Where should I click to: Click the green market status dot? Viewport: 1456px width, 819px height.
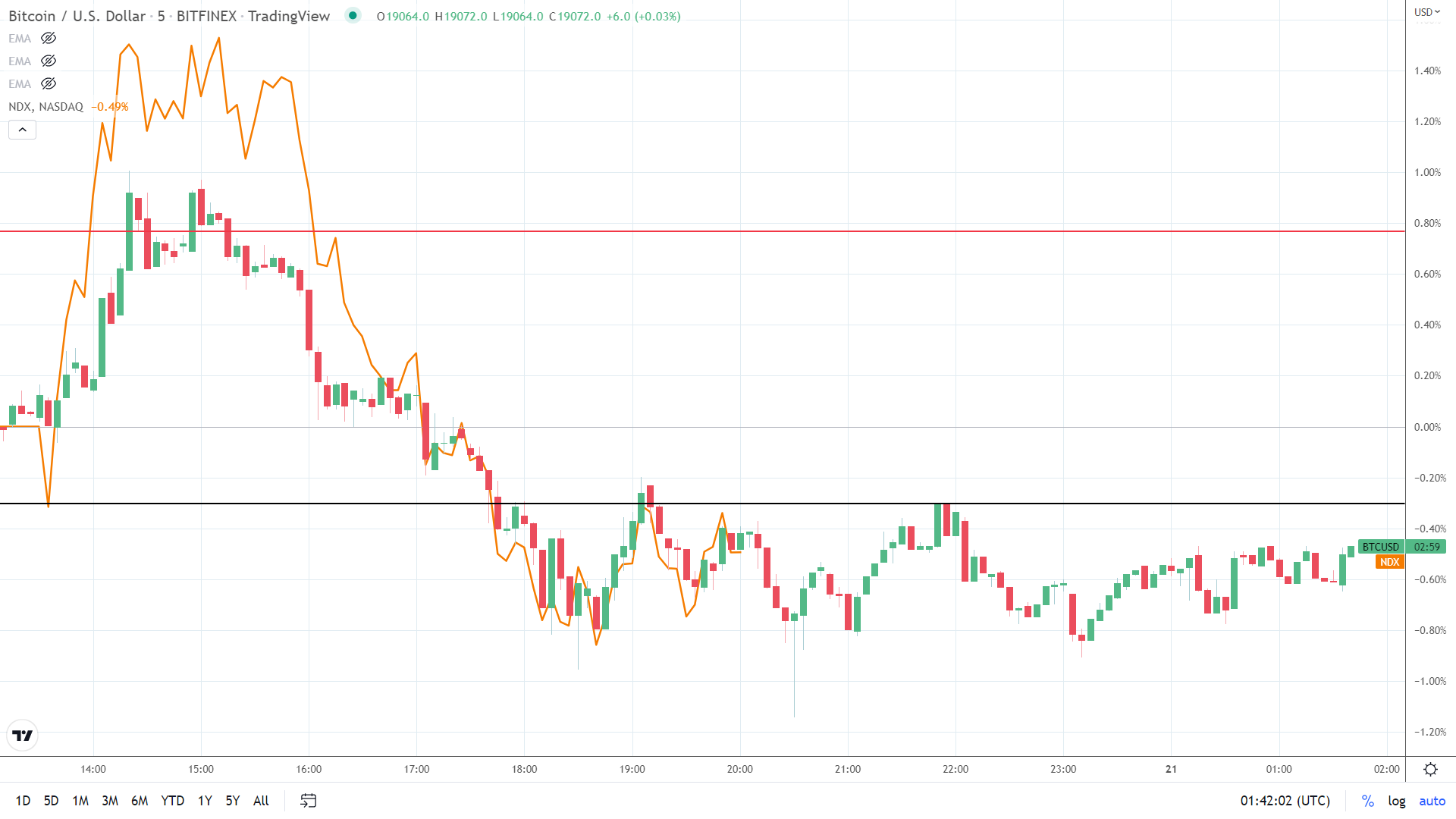coord(352,14)
